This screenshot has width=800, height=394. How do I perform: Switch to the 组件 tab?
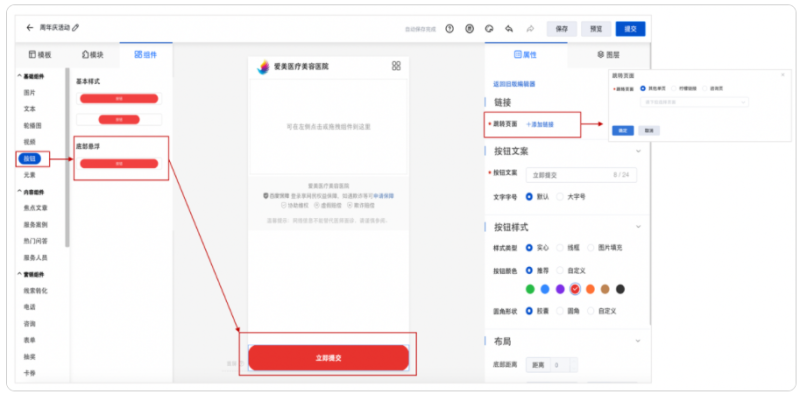[146, 55]
